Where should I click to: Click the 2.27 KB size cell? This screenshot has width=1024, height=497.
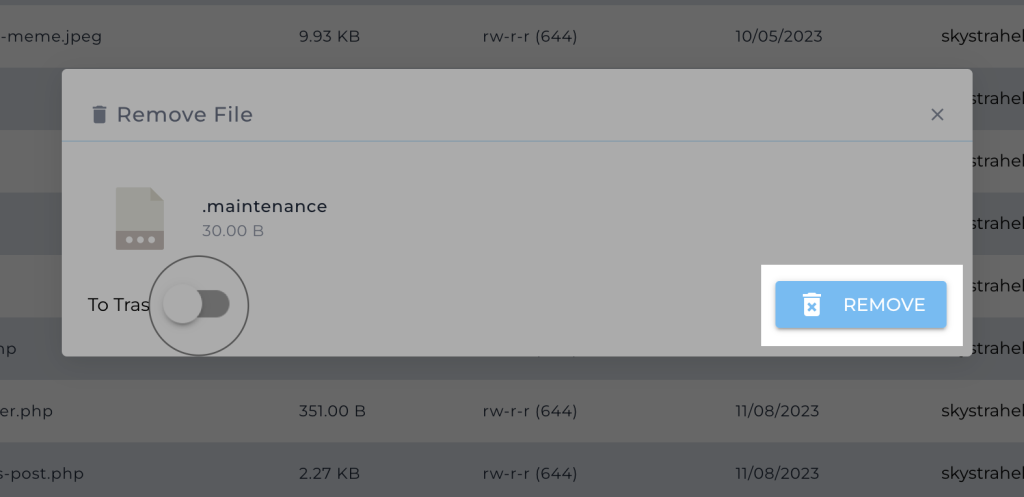(329, 473)
